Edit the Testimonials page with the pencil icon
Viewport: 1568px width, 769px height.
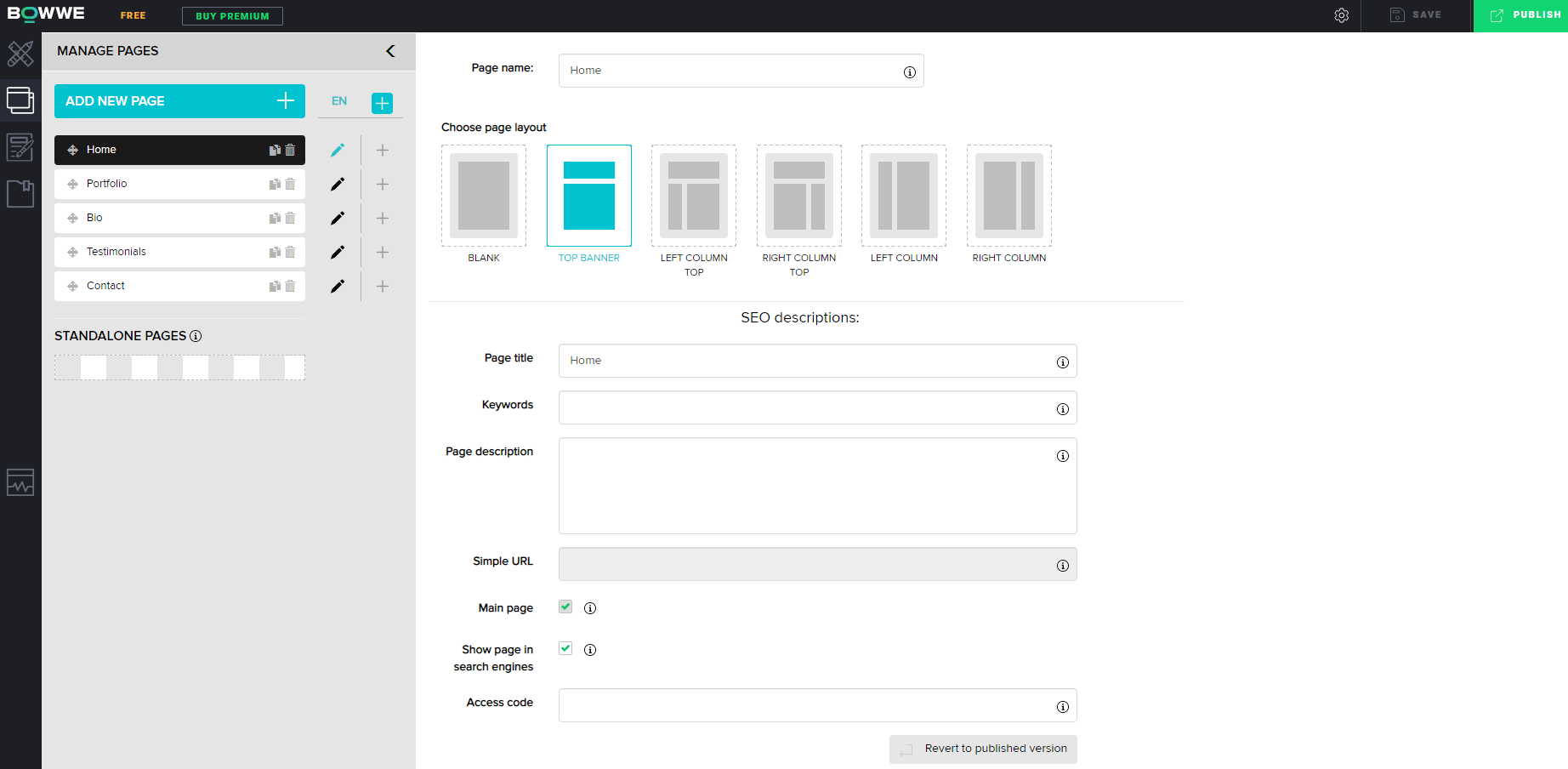pos(338,252)
